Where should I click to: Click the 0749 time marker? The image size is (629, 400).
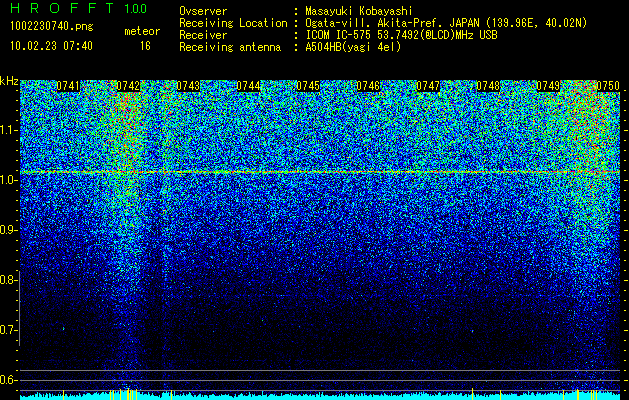pyautogui.click(x=548, y=86)
